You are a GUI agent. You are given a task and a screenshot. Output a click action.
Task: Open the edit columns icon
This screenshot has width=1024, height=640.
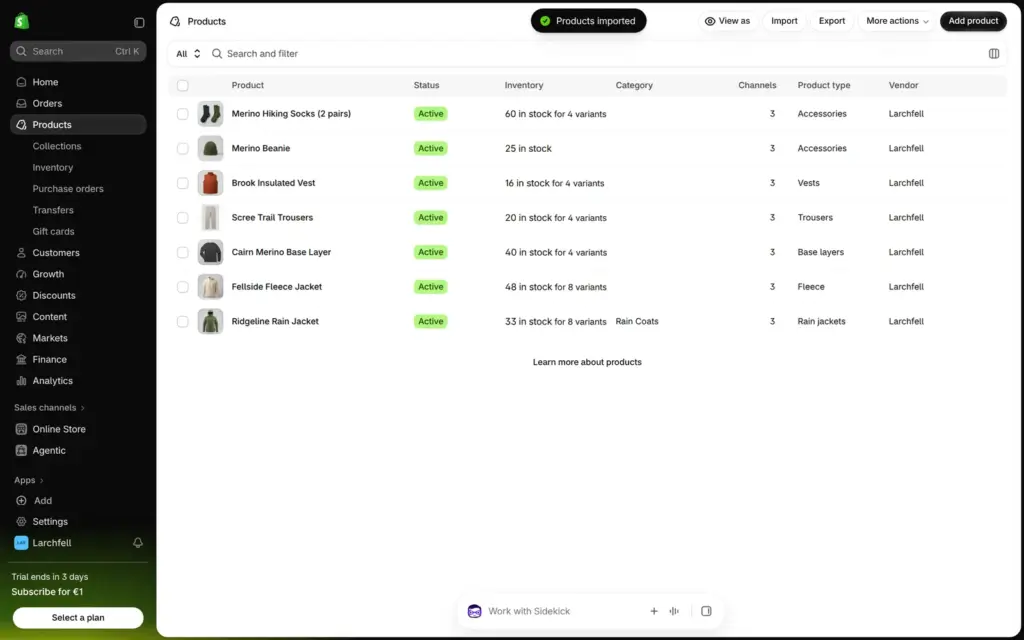993,54
